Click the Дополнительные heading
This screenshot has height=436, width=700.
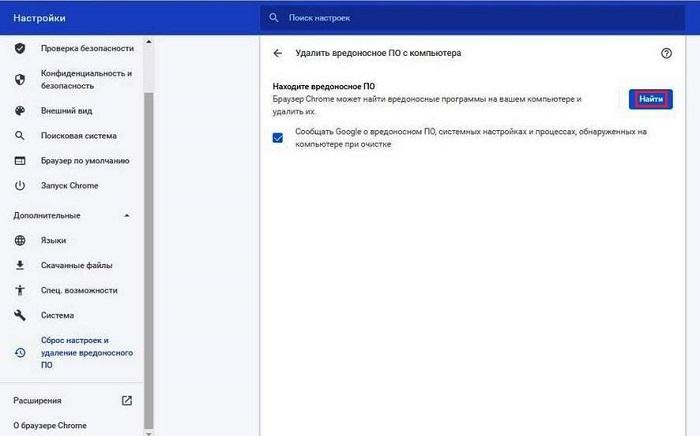pyautogui.click(x=47, y=216)
